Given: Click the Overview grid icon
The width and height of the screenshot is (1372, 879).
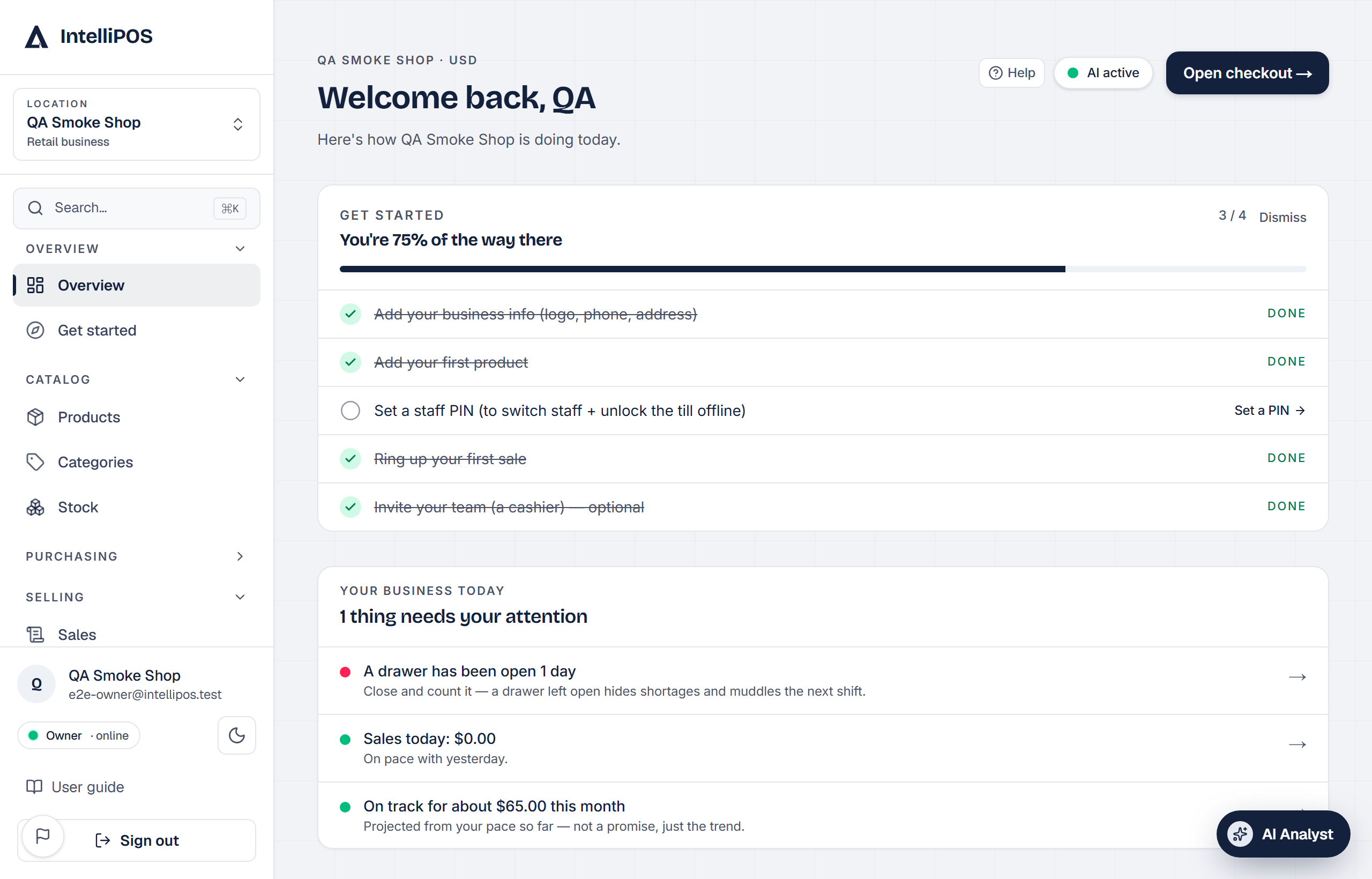Looking at the screenshot, I should point(35,285).
